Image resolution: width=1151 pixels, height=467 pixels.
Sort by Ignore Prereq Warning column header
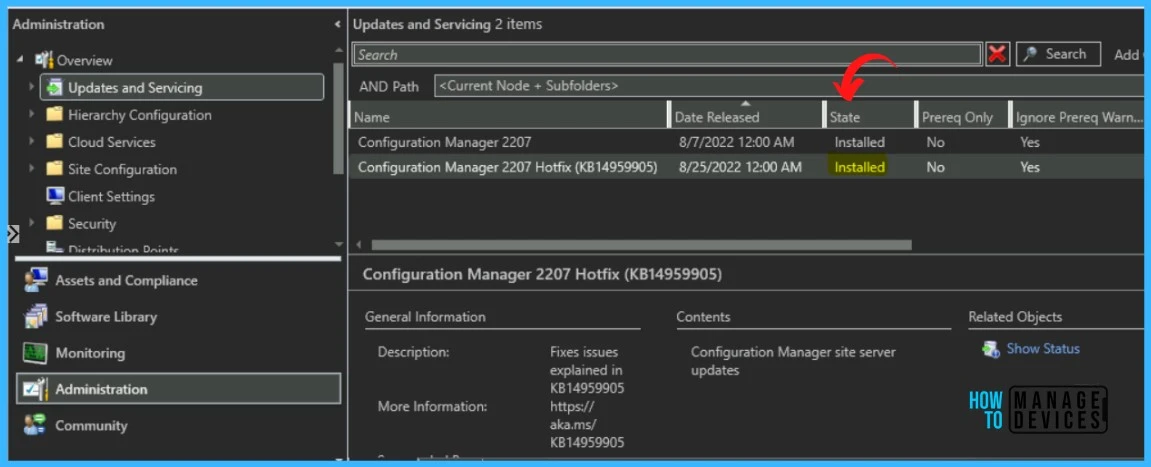[x=1079, y=117]
